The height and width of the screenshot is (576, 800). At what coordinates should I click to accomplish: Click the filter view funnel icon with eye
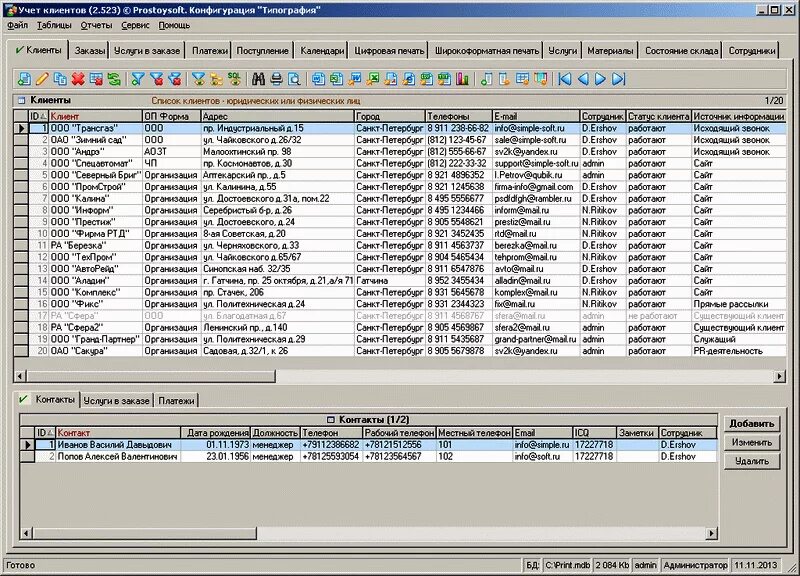198,79
